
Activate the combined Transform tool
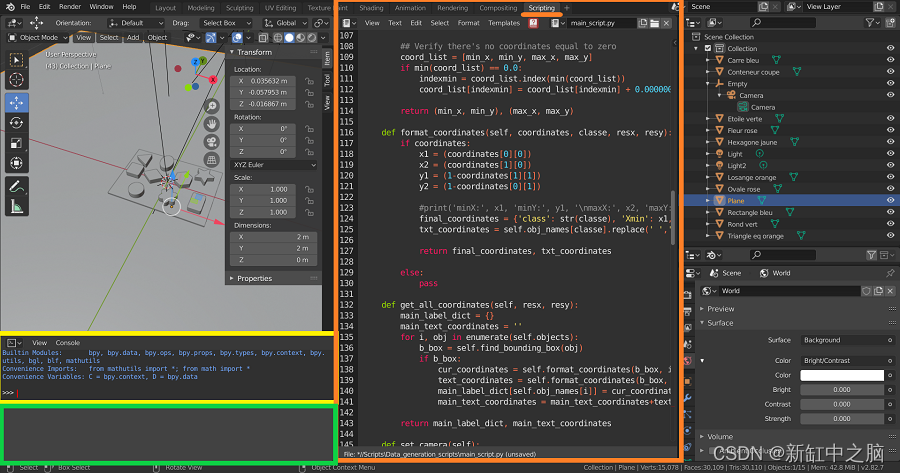coord(17,163)
